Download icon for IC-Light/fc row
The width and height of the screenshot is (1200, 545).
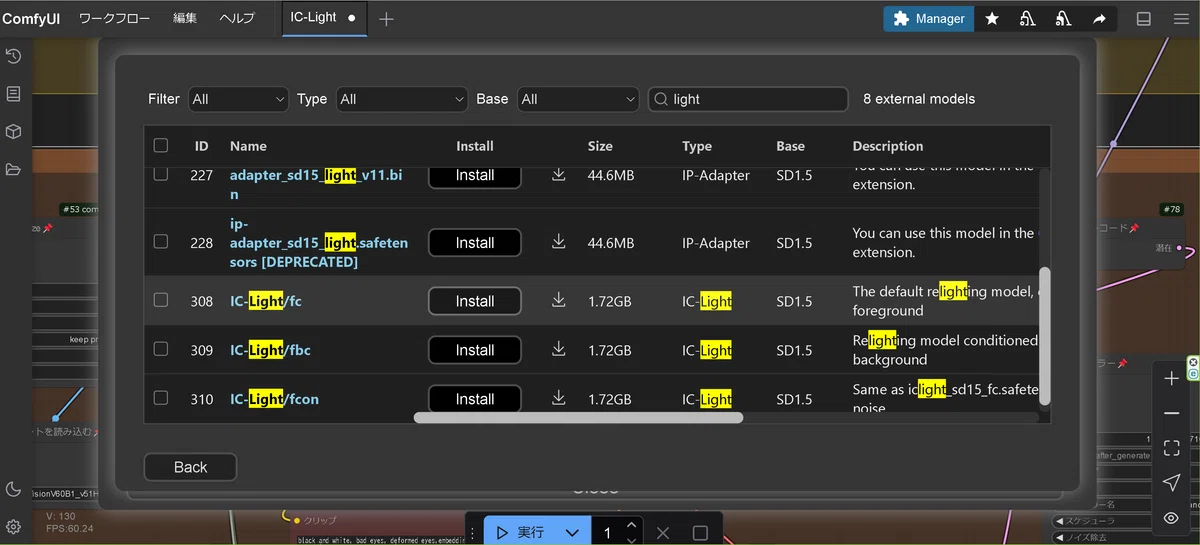[559, 301]
